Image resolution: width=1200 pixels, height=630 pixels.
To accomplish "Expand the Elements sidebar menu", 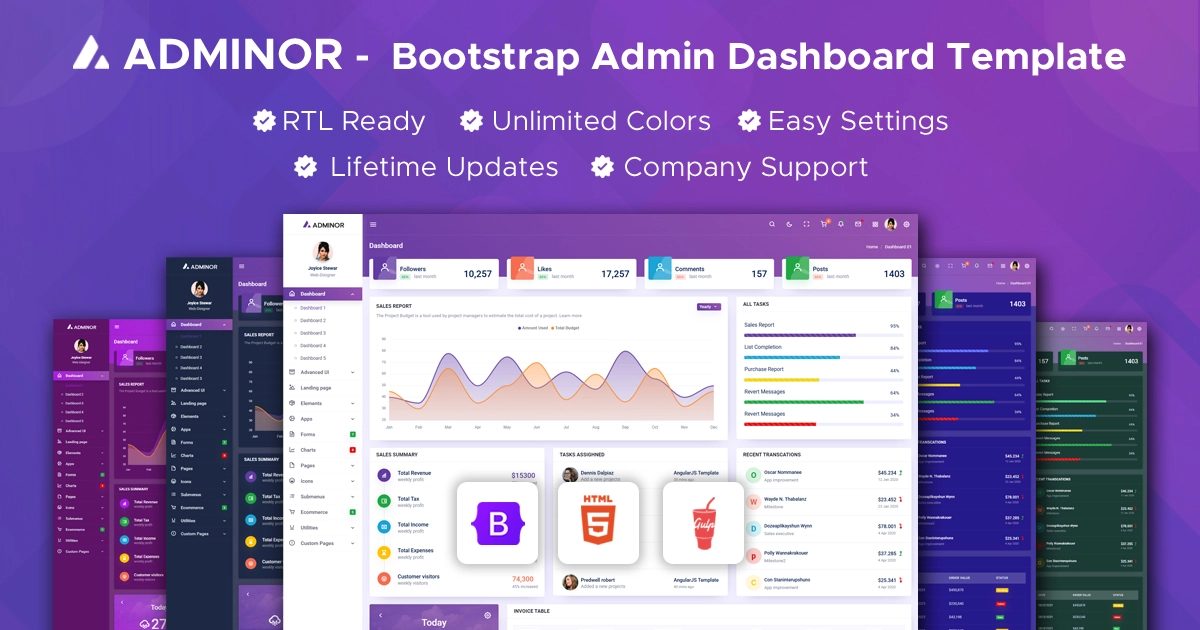I will [322, 403].
